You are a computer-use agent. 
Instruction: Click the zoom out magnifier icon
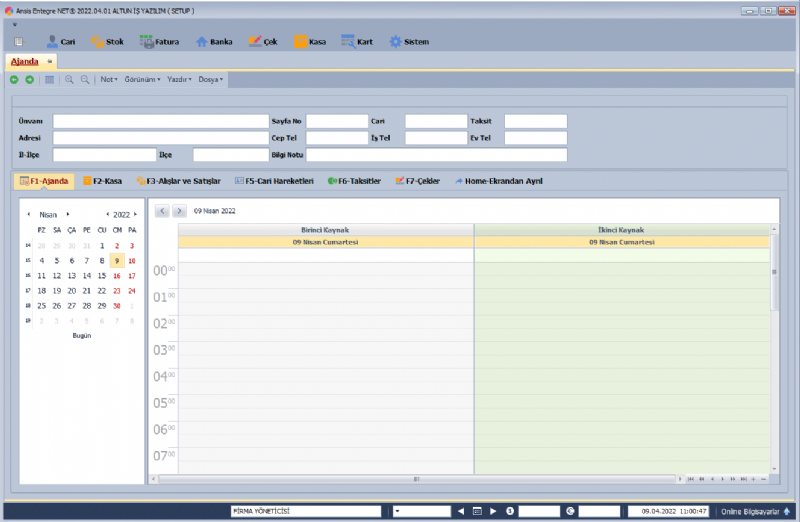pos(85,80)
